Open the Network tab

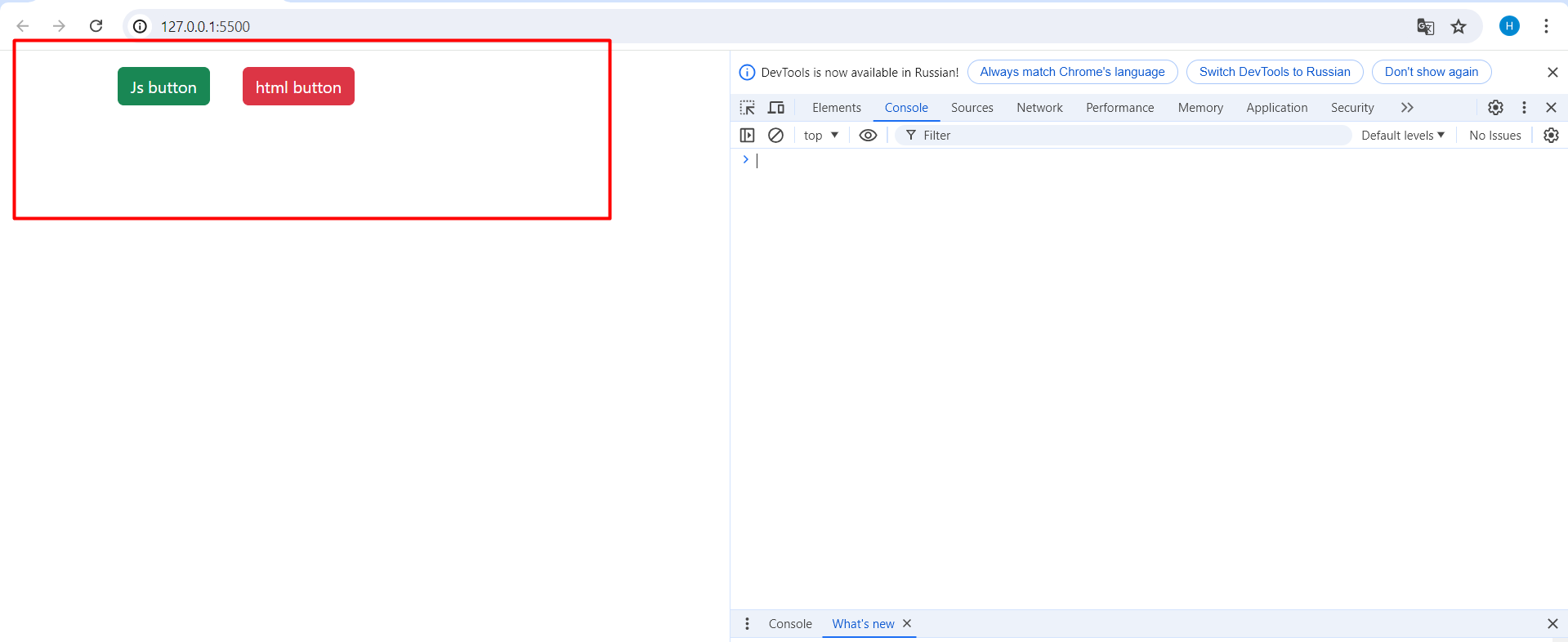coord(1039,108)
